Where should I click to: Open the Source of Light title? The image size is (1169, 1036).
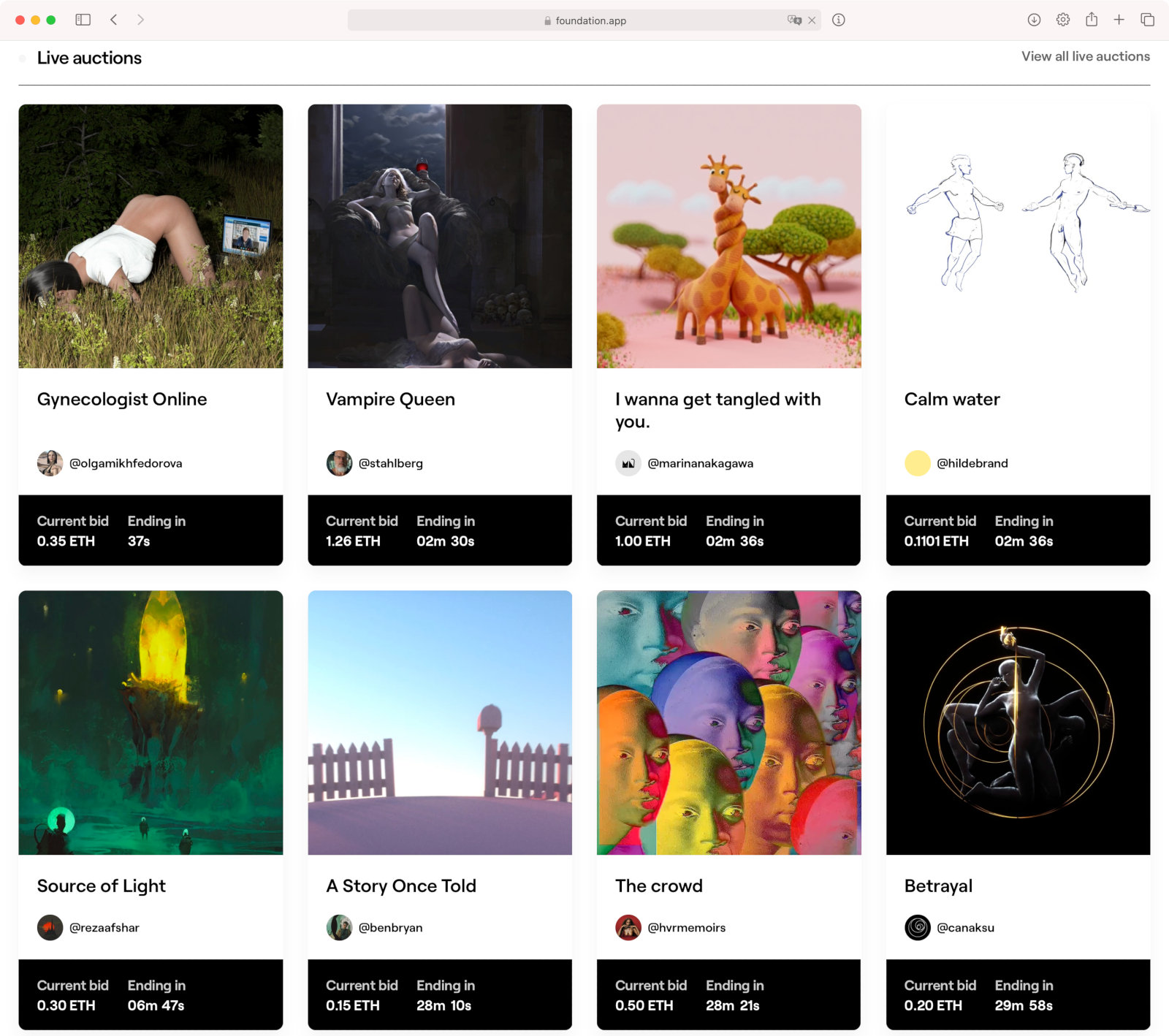point(102,886)
